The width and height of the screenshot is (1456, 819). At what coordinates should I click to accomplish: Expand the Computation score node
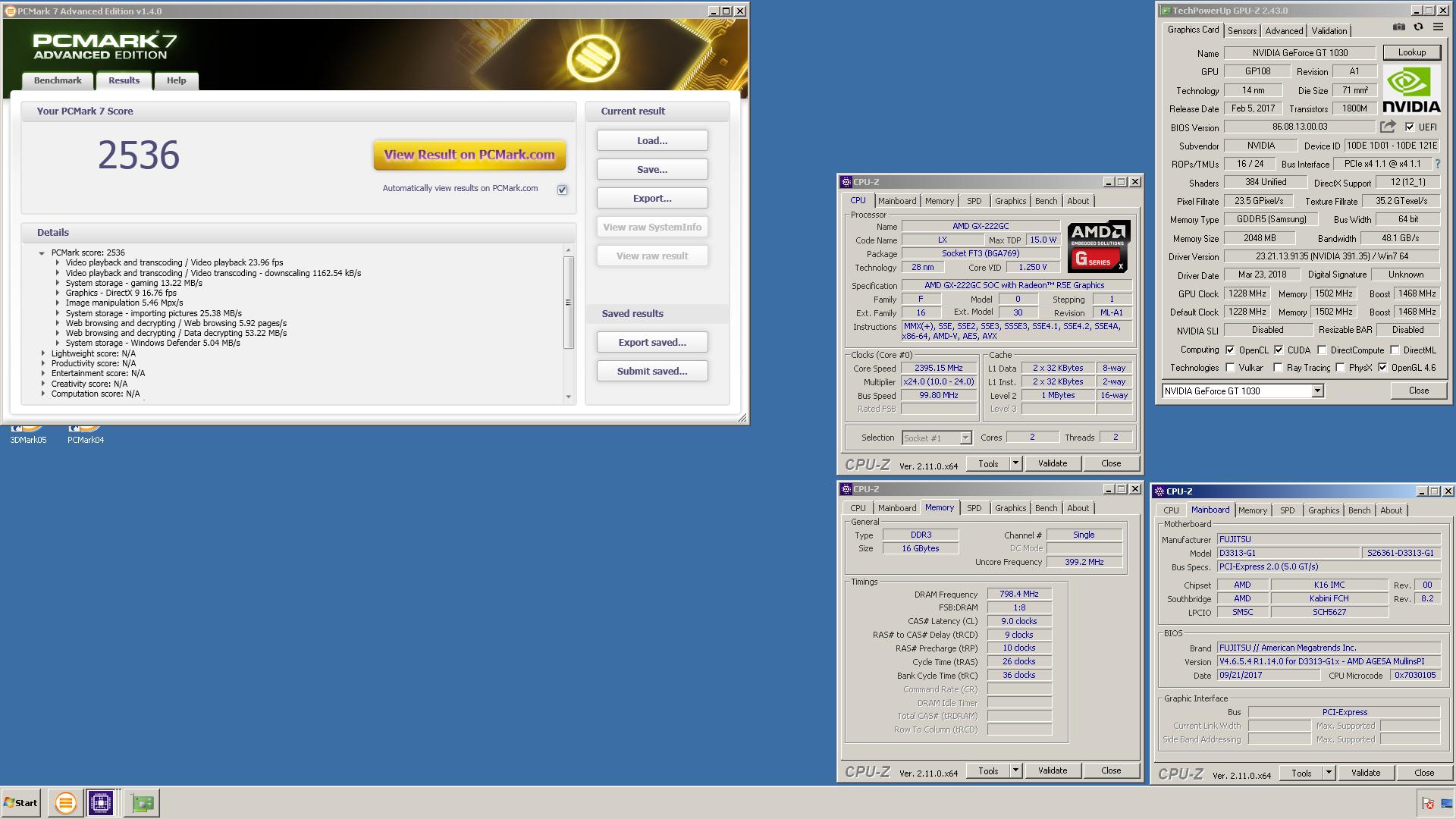[42, 394]
